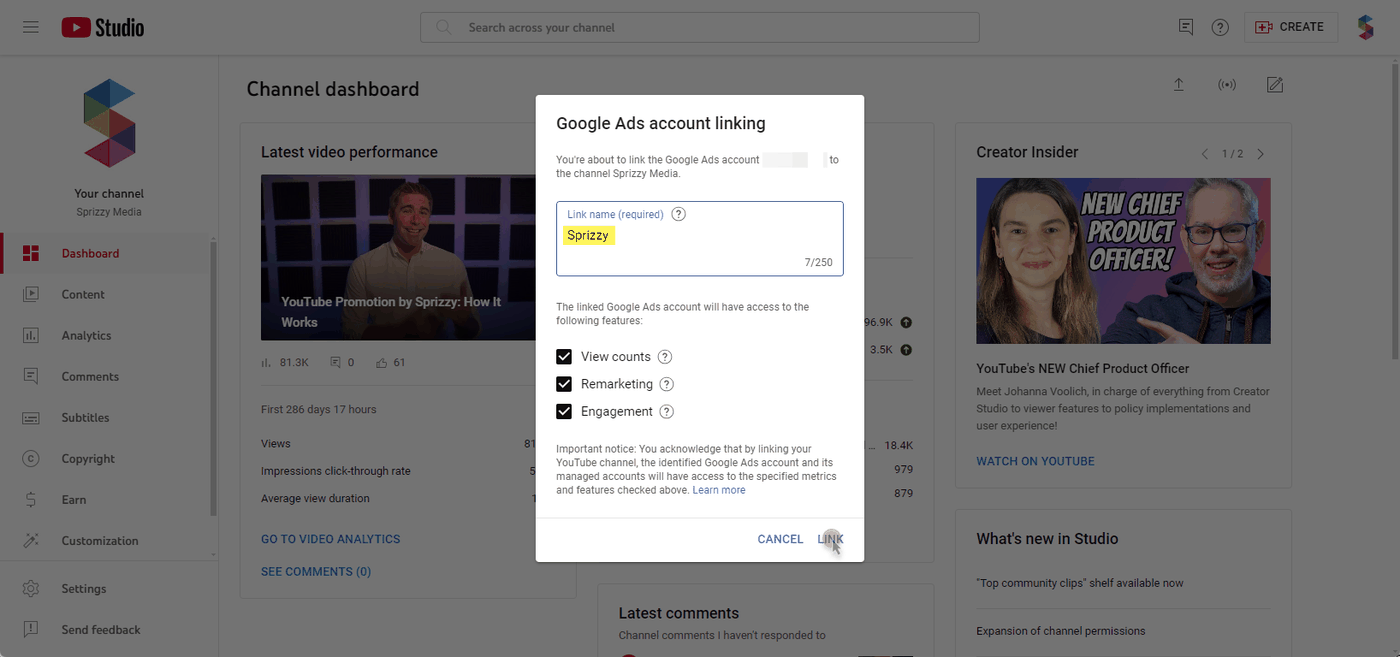Click "Impressions click-through rate" text
This screenshot has height=657, width=1400.
336,471
